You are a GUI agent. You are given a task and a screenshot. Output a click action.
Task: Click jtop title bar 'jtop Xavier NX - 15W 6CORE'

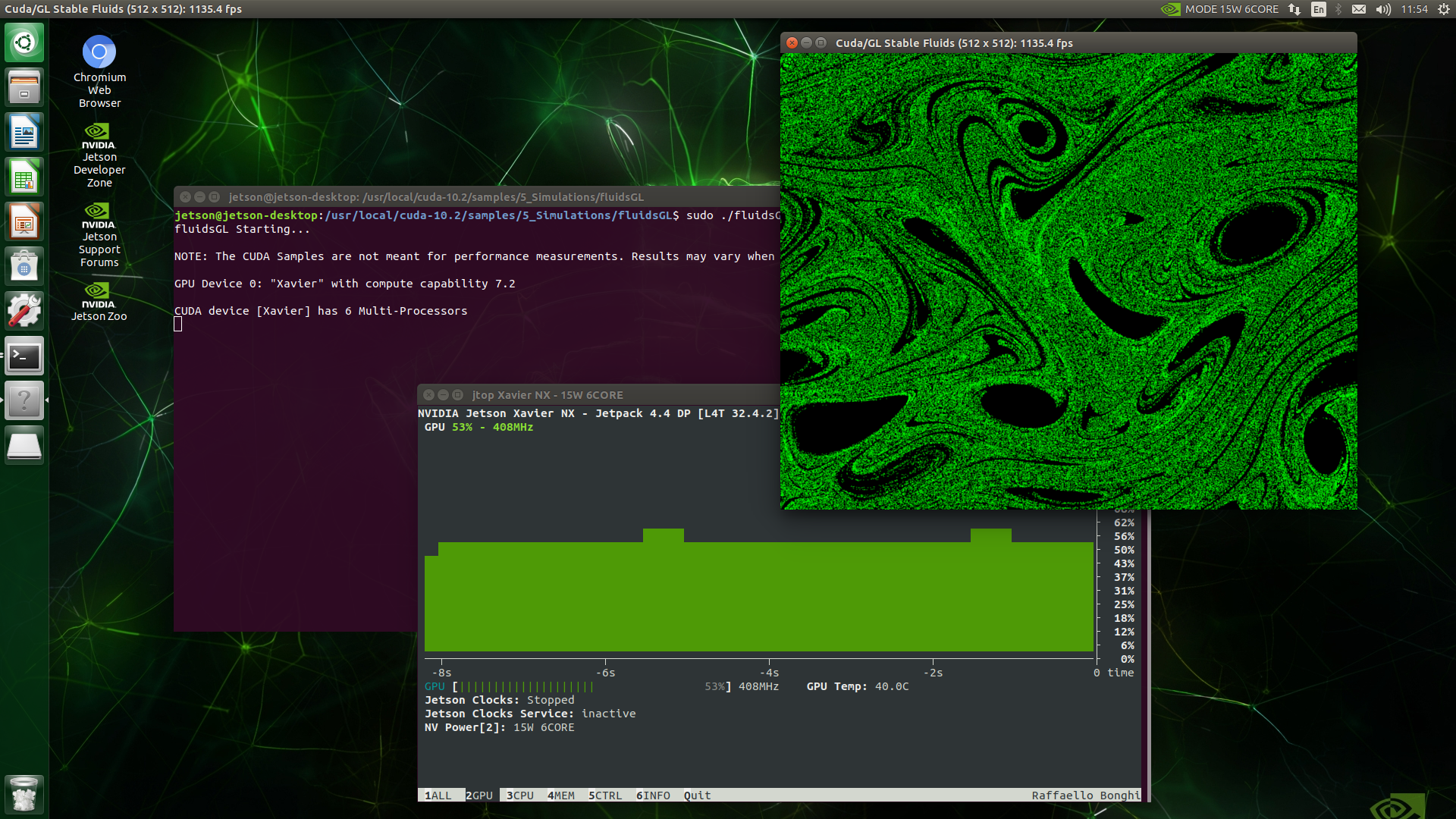pyautogui.click(x=548, y=395)
